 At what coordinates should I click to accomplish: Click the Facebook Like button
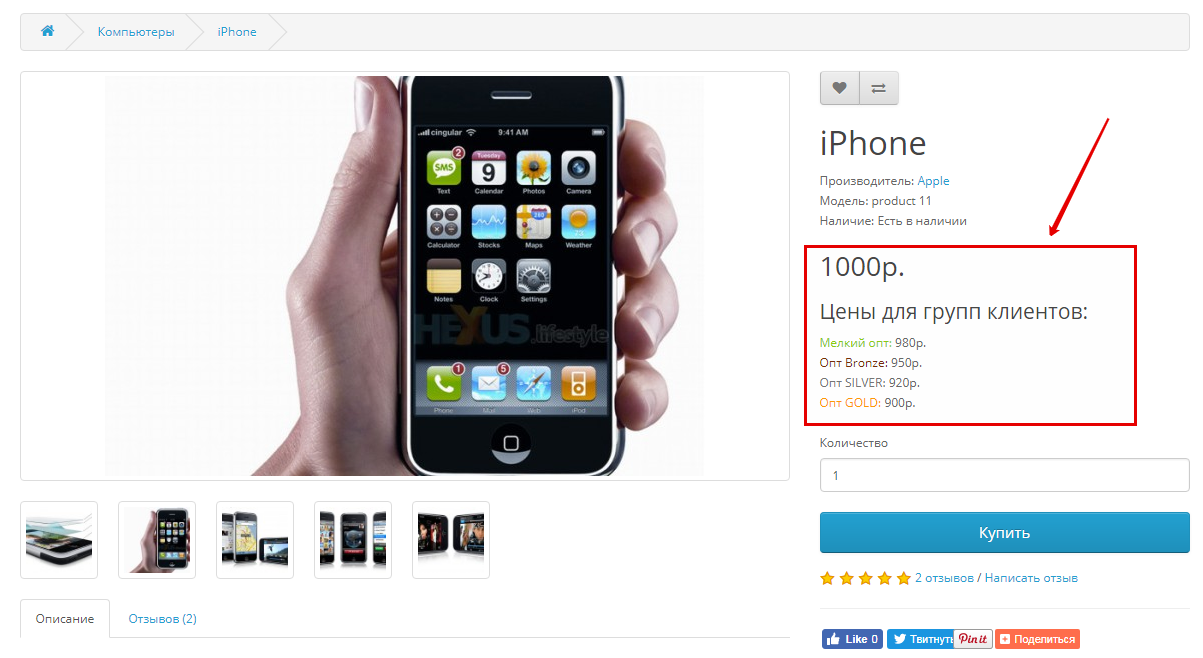pyautogui.click(x=852, y=639)
